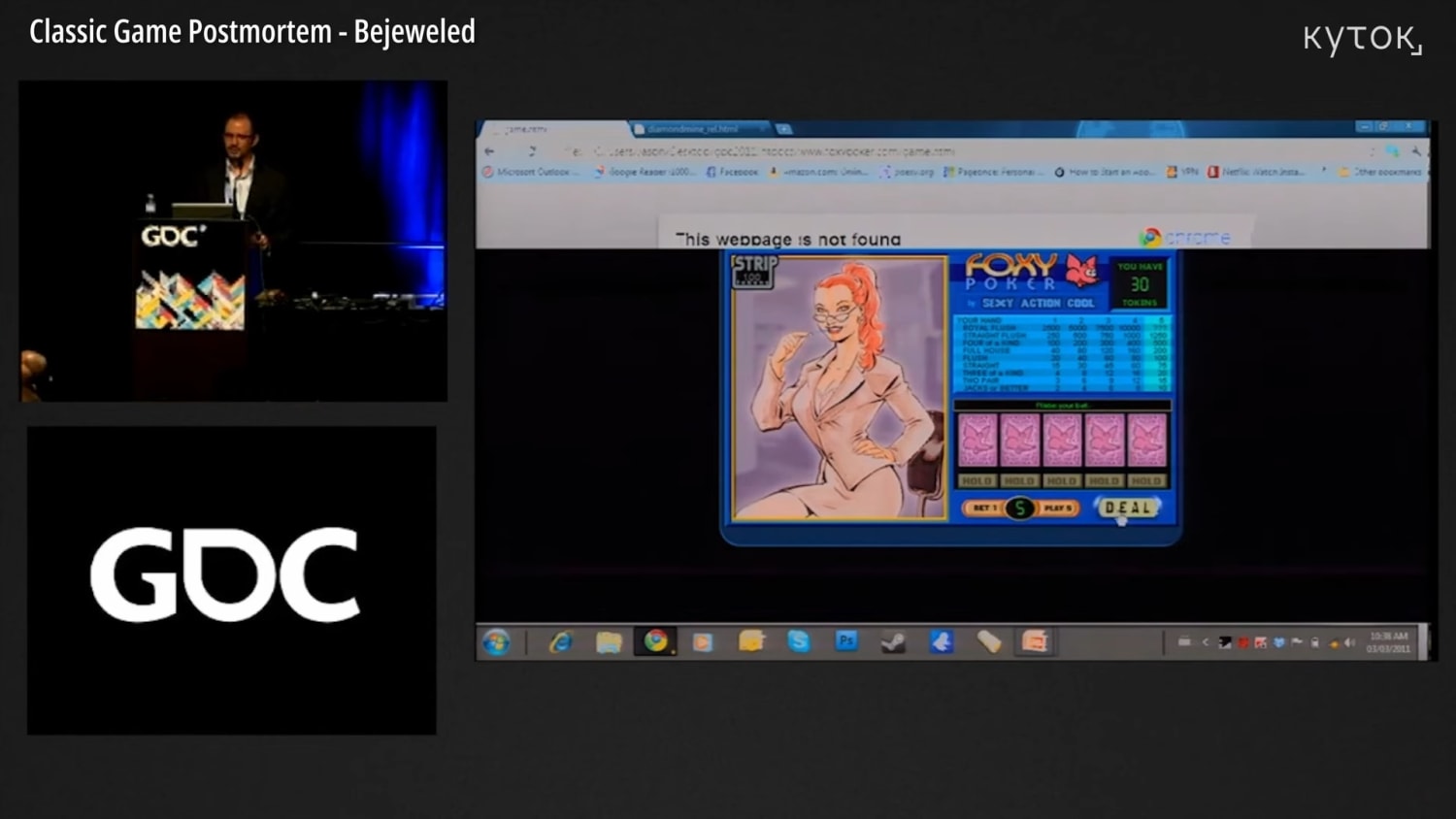Click the DEAL button in Foxy Poker
Viewport: 1456px width, 819px height.
(x=1127, y=508)
